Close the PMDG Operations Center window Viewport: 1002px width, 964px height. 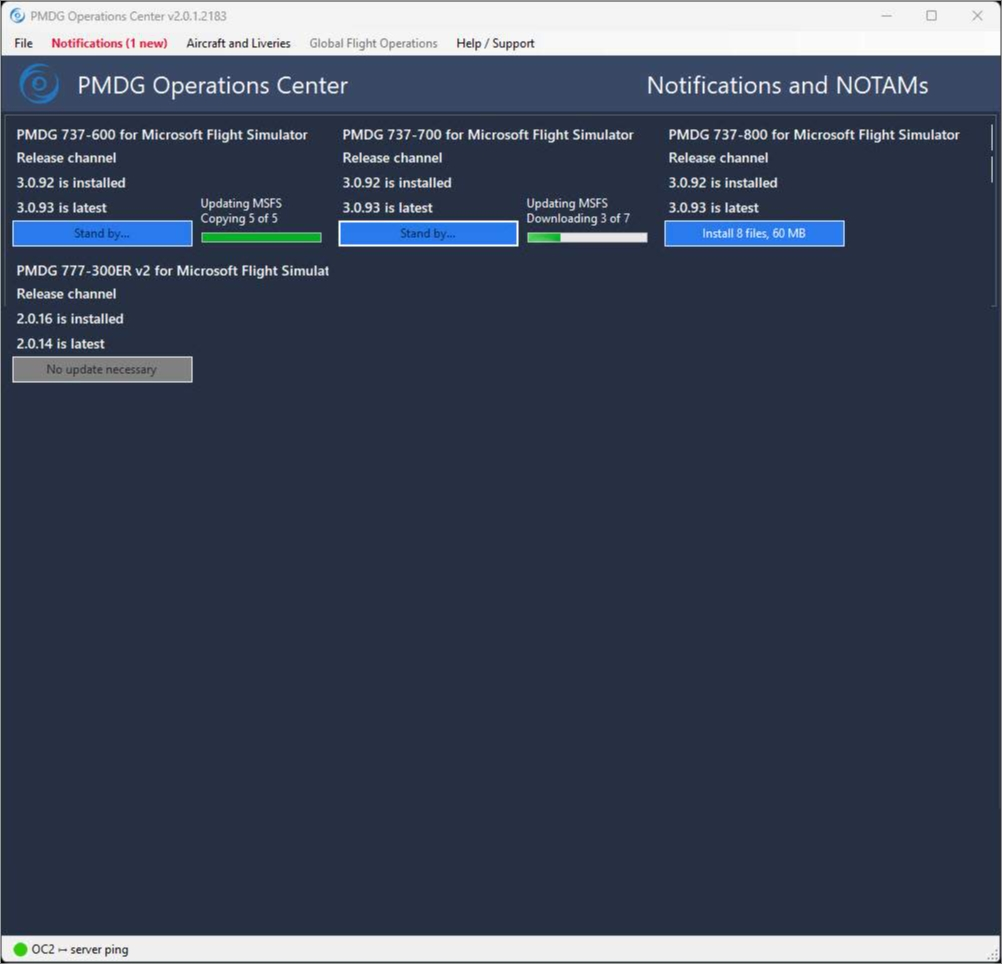click(977, 16)
